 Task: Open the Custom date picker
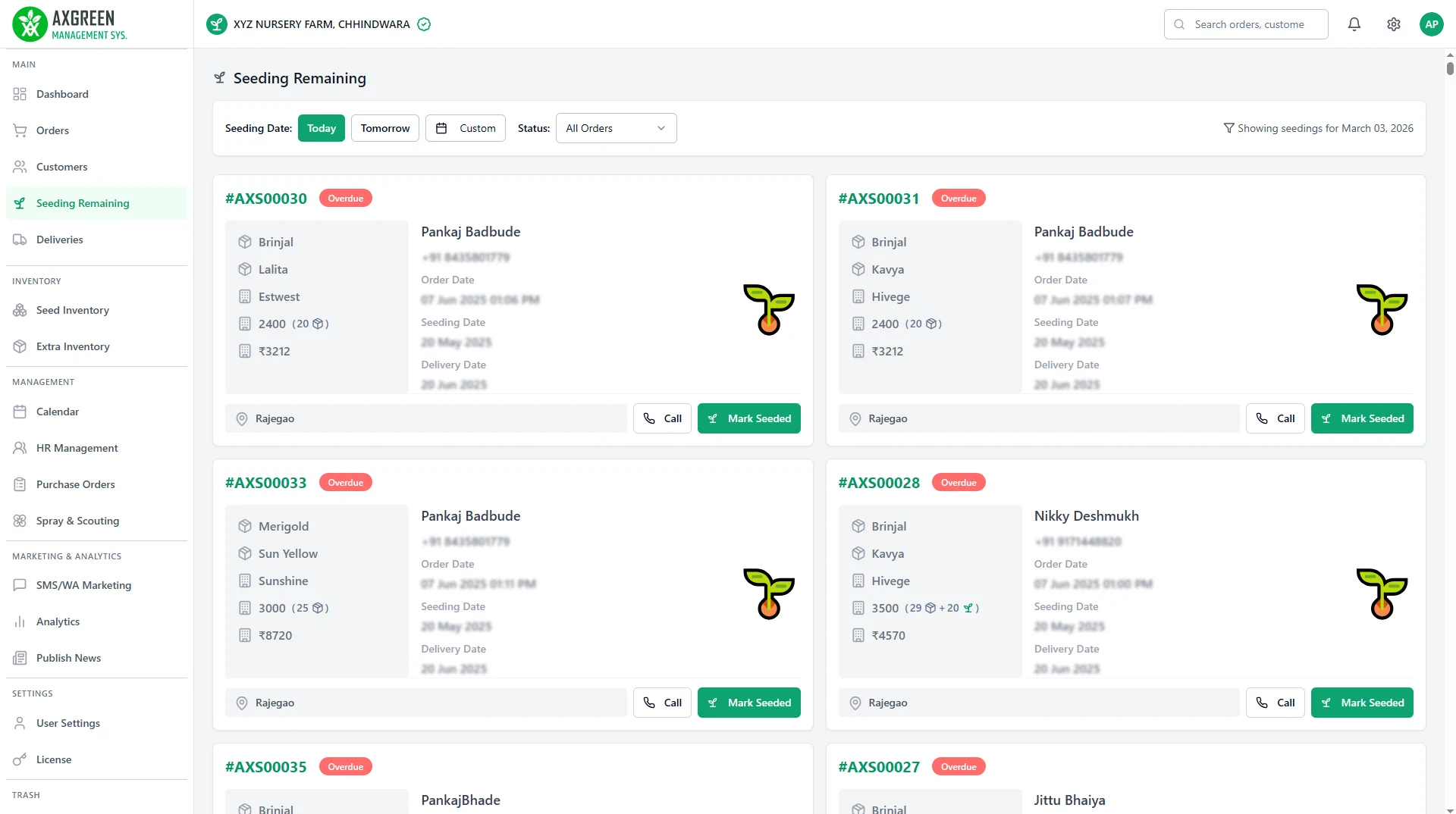click(x=465, y=128)
